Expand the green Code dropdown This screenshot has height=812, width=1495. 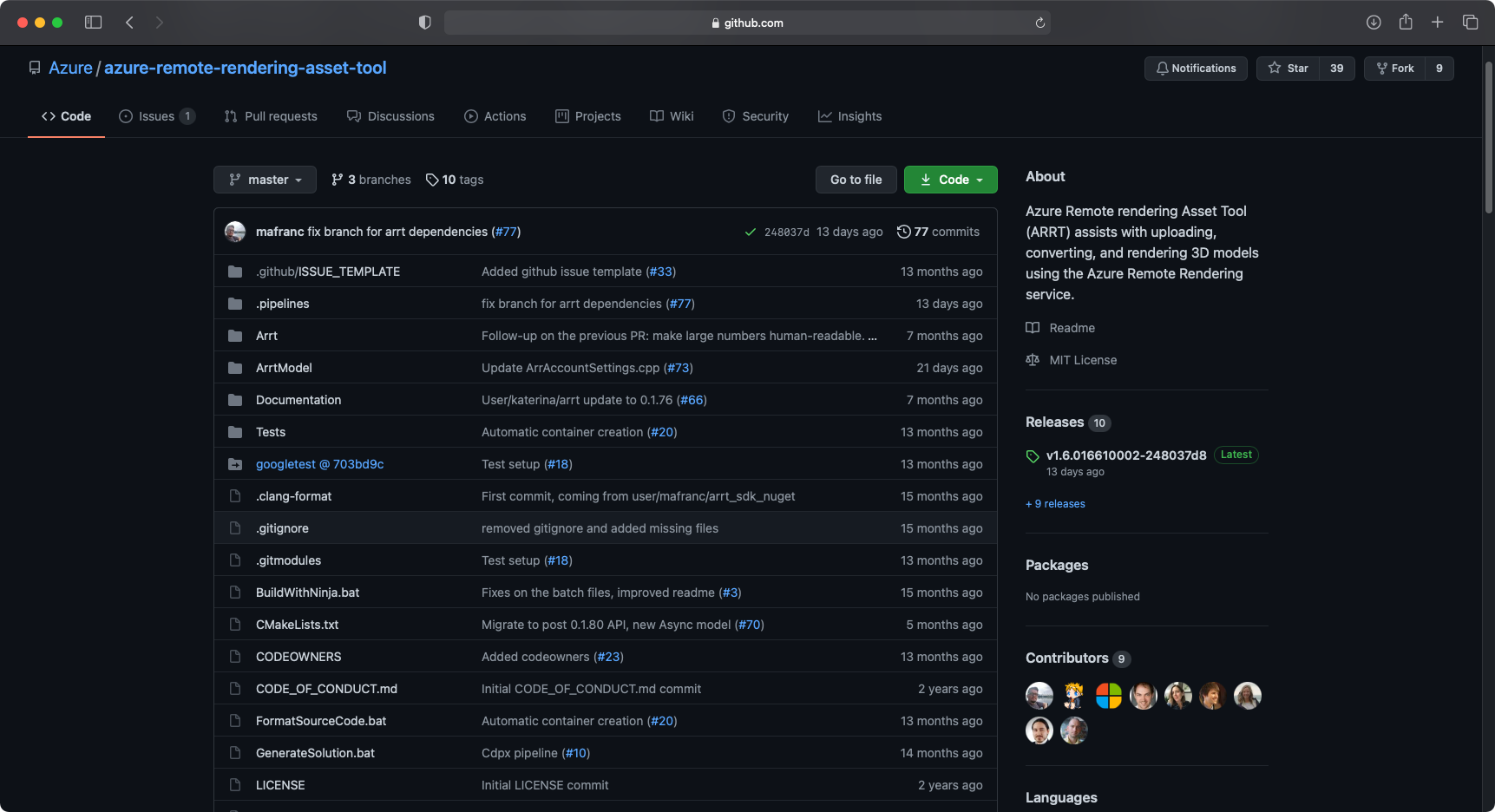pyautogui.click(x=951, y=180)
